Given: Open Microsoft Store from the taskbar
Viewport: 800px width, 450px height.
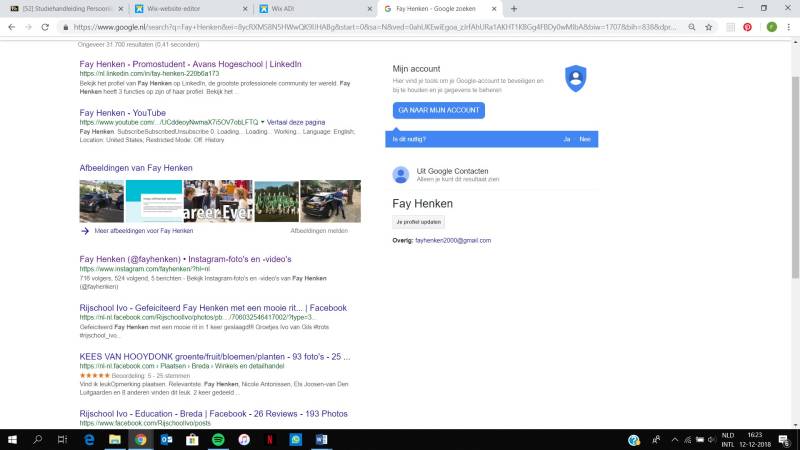Looking at the screenshot, I should coord(192,439).
